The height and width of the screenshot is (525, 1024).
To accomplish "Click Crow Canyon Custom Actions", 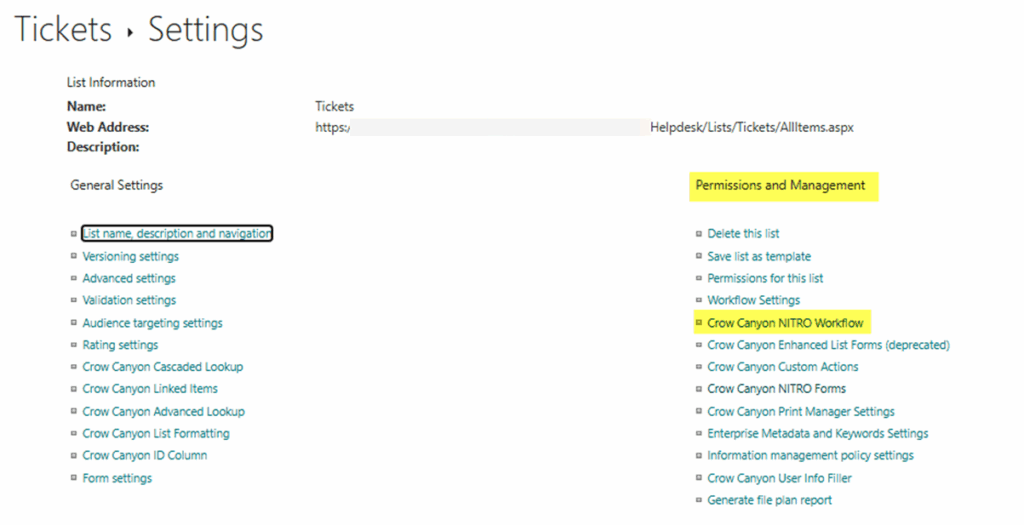I will (x=782, y=367).
